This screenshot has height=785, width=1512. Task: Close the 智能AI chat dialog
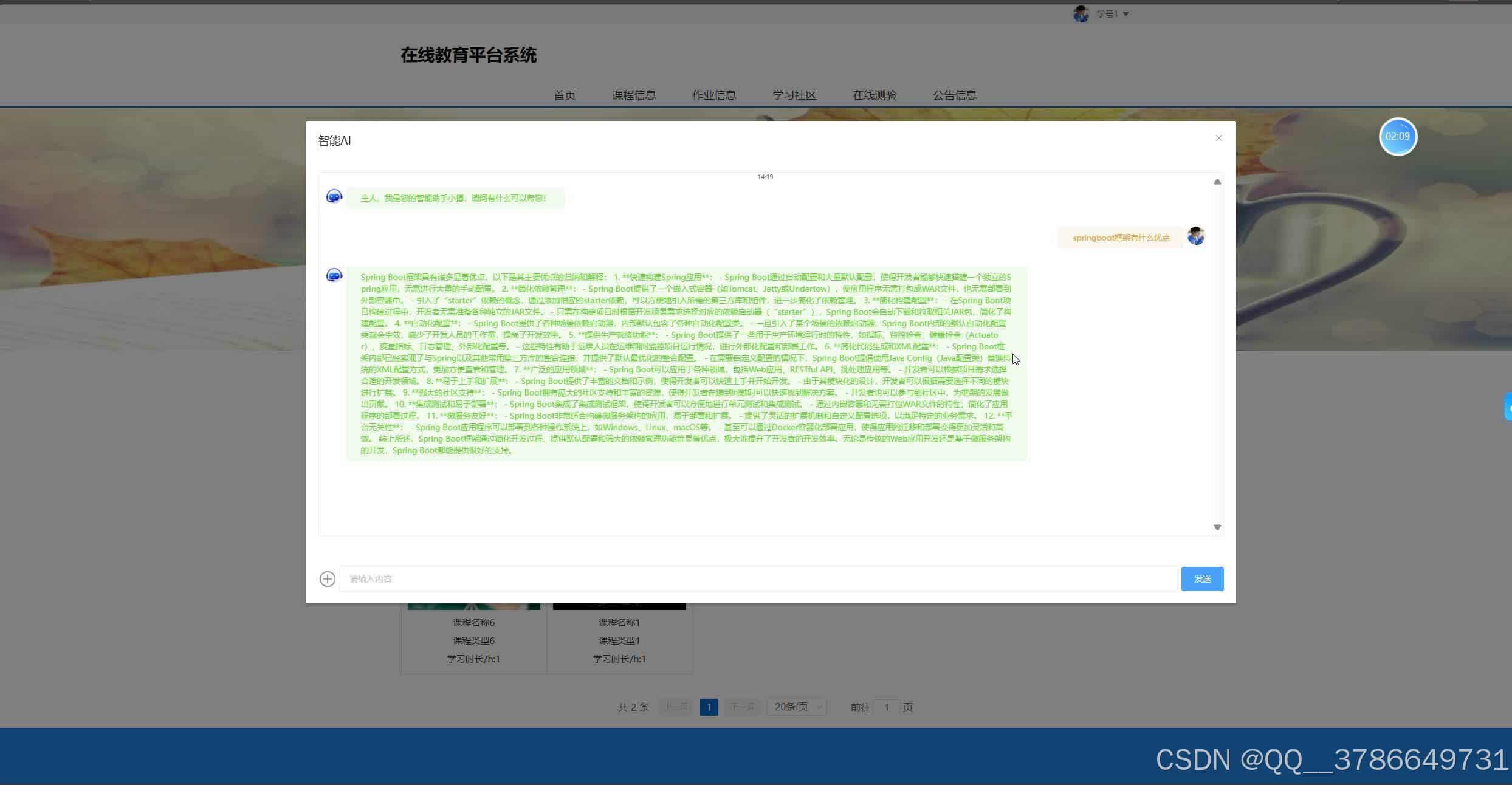pos(1218,138)
